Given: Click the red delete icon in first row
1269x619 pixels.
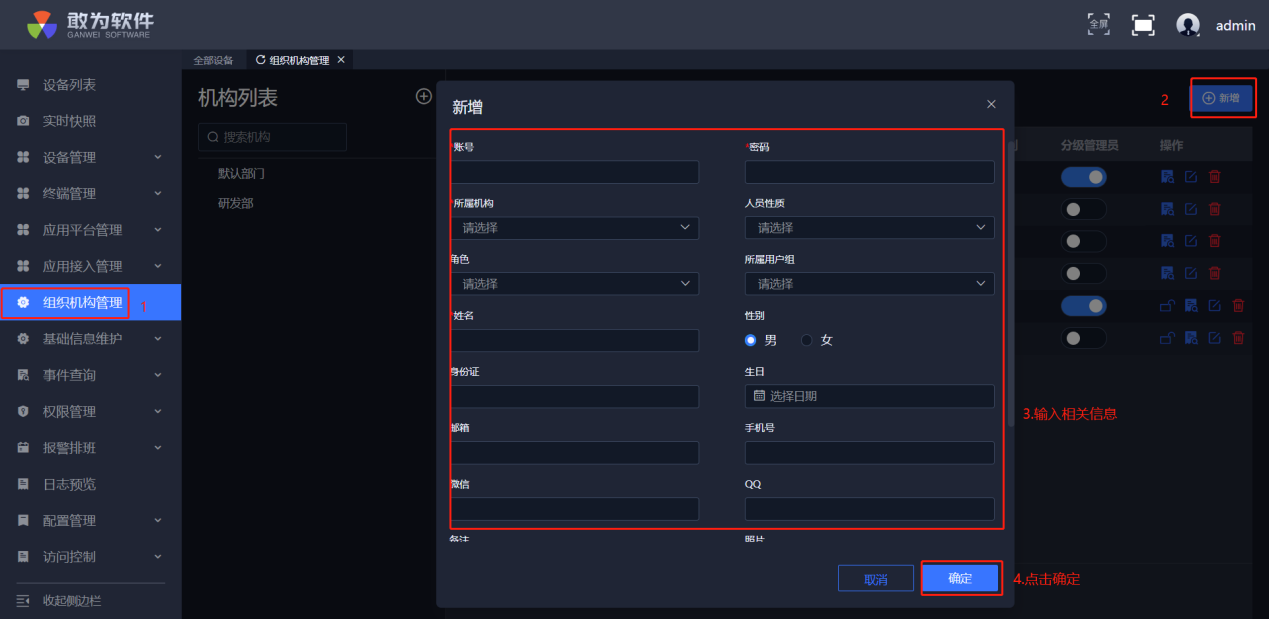Looking at the screenshot, I should click(1215, 177).
